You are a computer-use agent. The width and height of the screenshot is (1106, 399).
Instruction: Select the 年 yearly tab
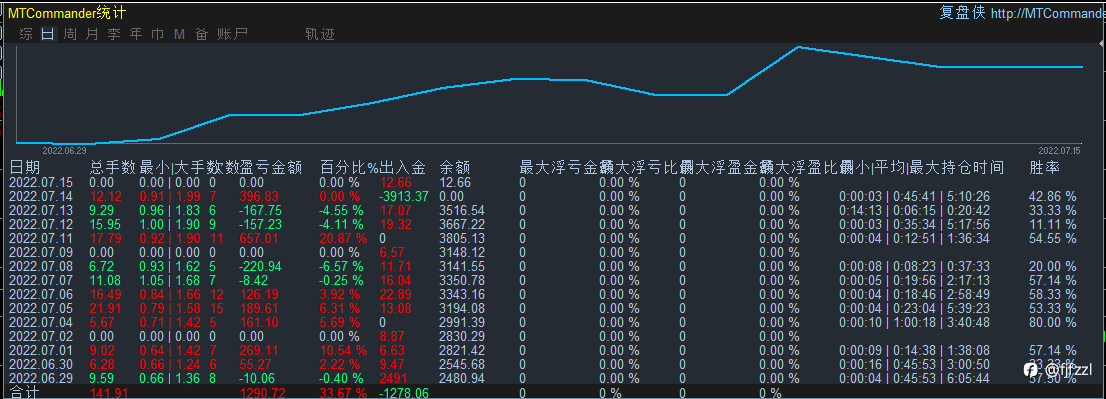(x=135, y=34)
